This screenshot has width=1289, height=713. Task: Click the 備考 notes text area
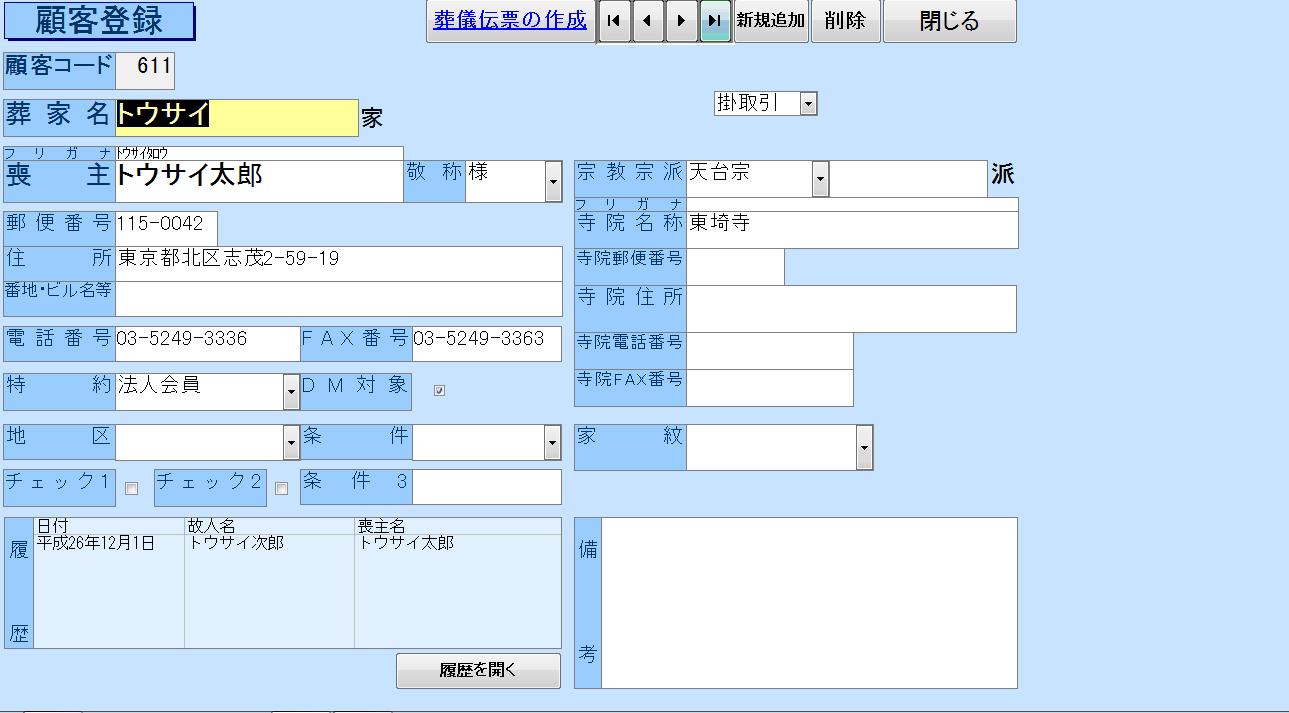coord(808,602)
